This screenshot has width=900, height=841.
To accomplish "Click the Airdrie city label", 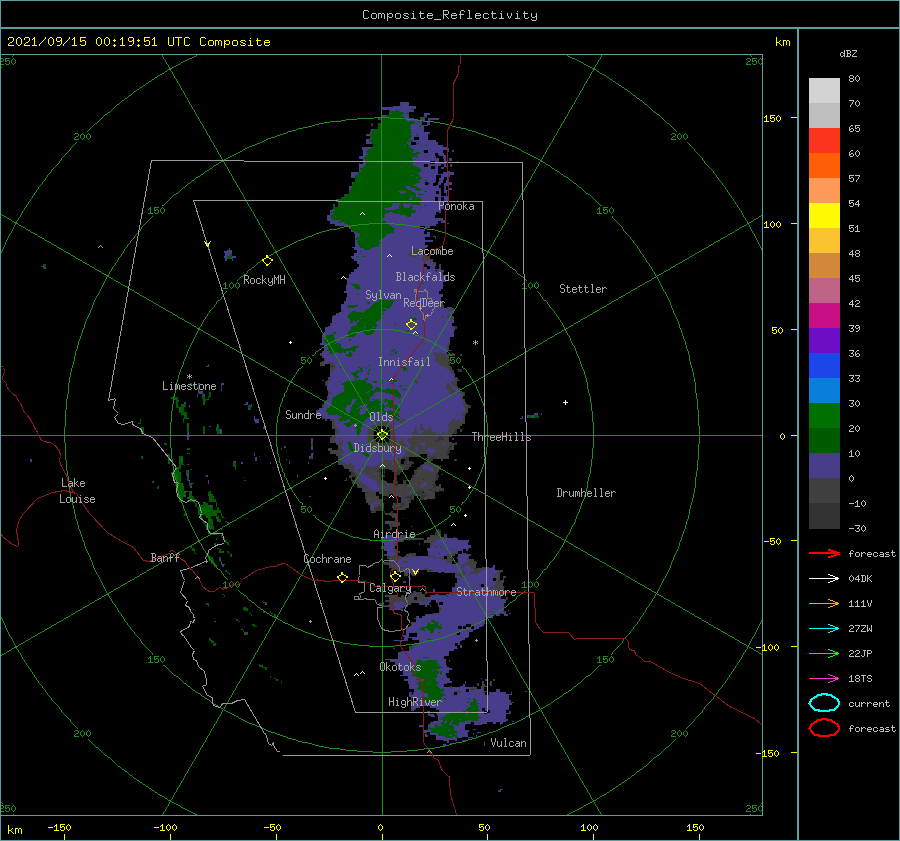I will point(394,534).
